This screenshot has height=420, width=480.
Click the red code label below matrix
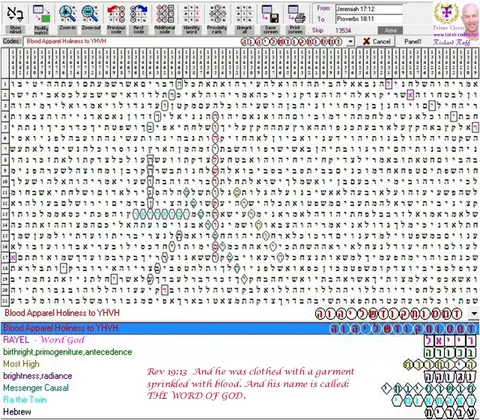62,313
